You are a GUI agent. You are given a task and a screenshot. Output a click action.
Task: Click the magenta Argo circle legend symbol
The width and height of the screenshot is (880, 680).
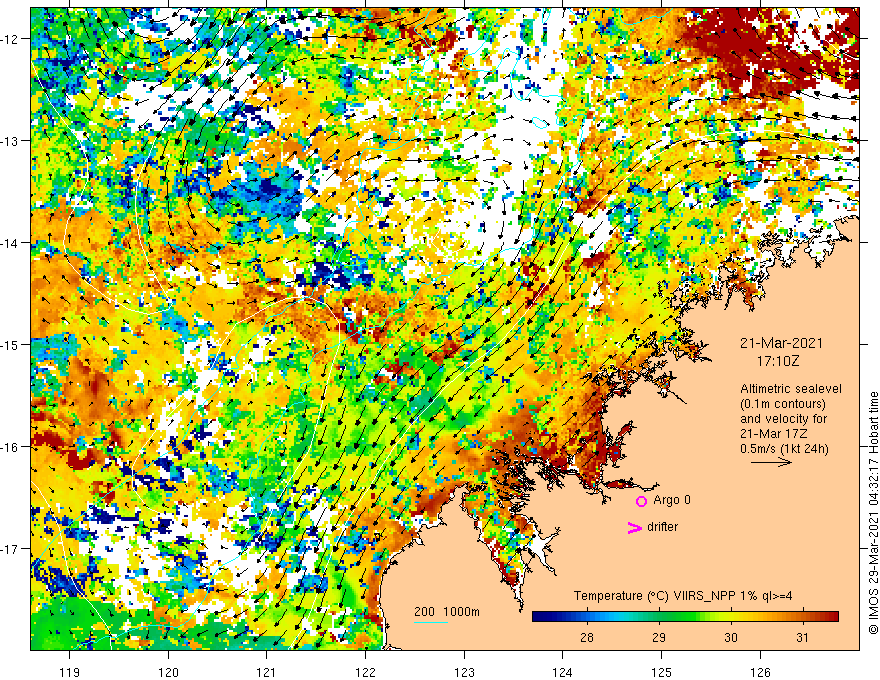641,501
